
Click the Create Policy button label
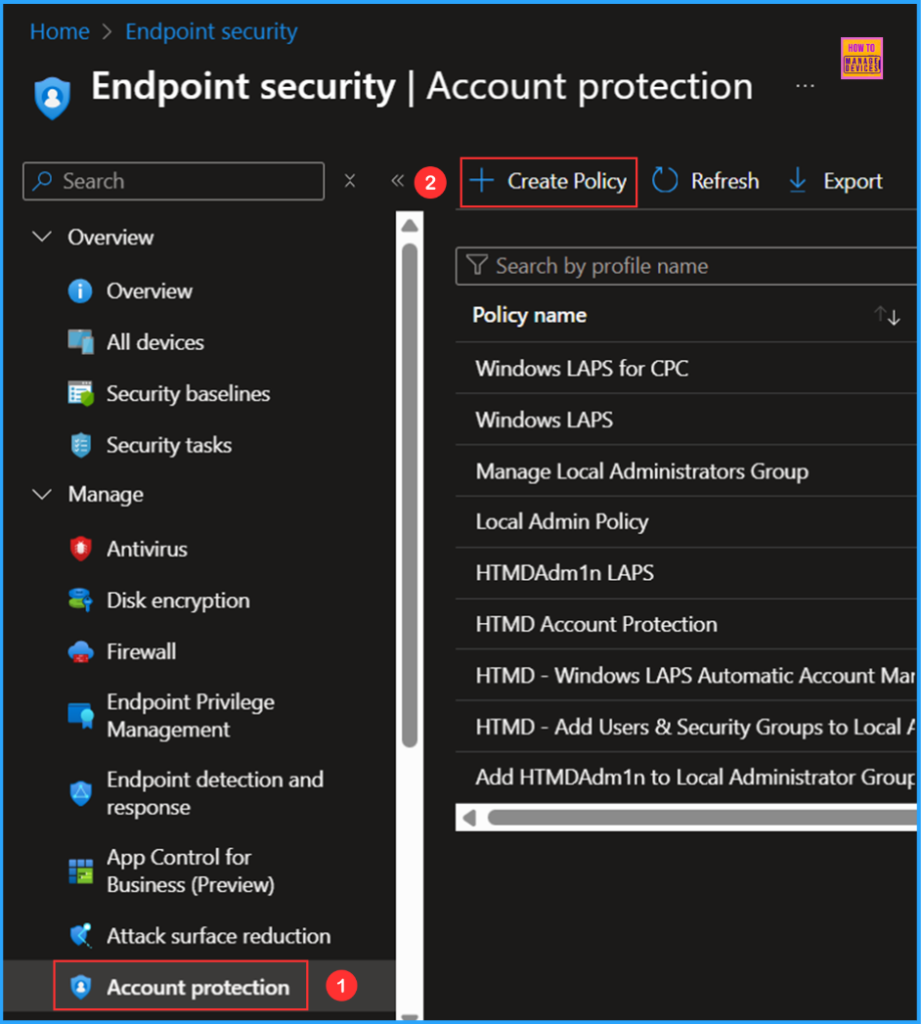[x=567, y=181]
